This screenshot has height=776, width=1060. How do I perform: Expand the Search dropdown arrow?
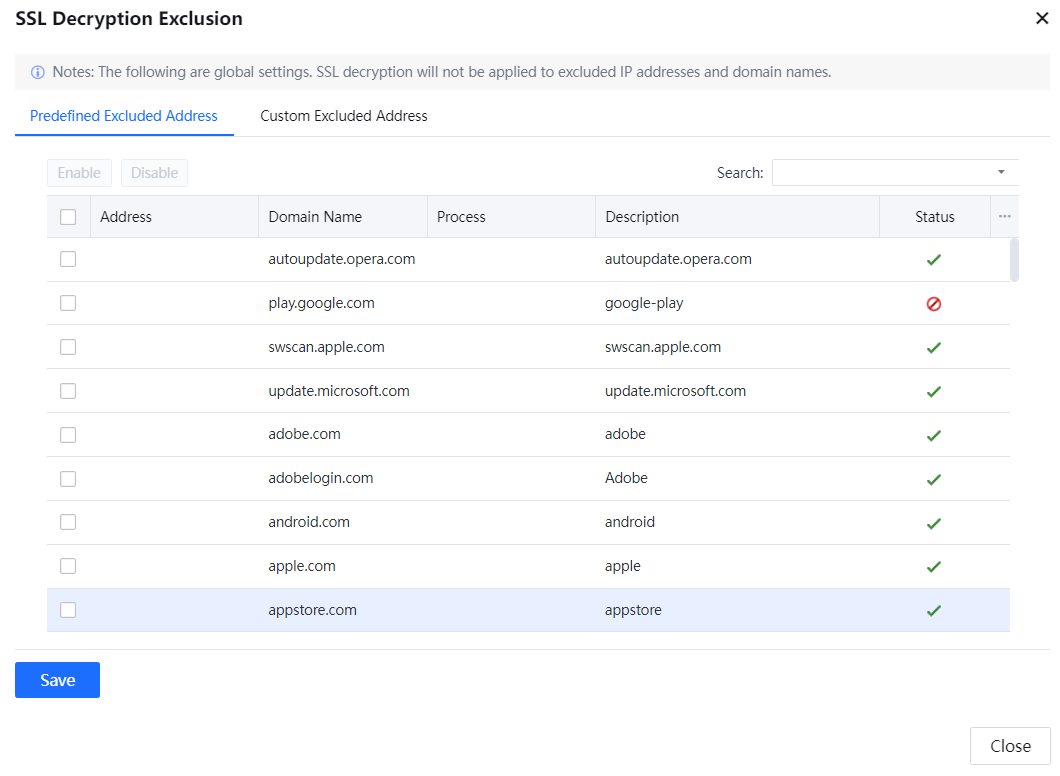coord(1001,173)
